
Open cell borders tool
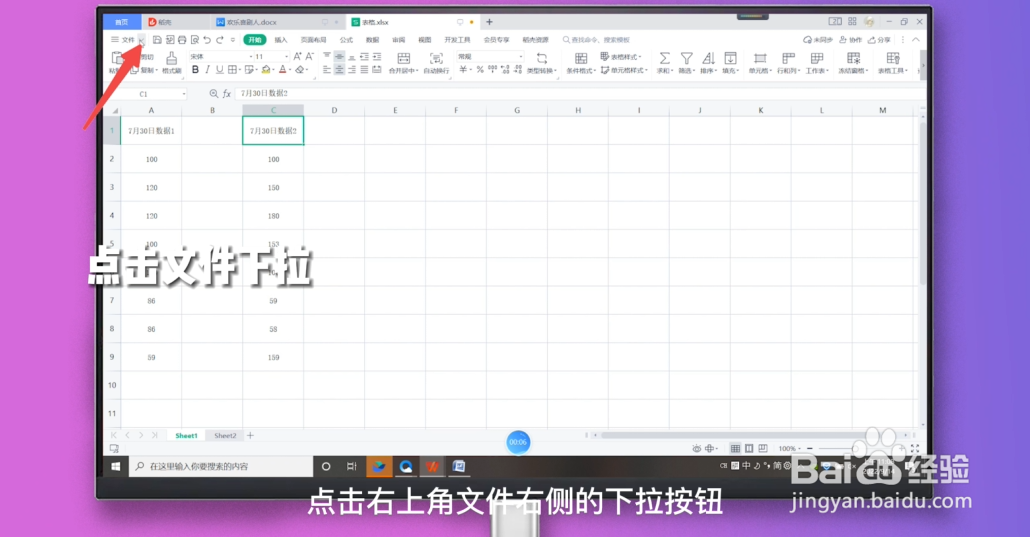tap(233, 70)
